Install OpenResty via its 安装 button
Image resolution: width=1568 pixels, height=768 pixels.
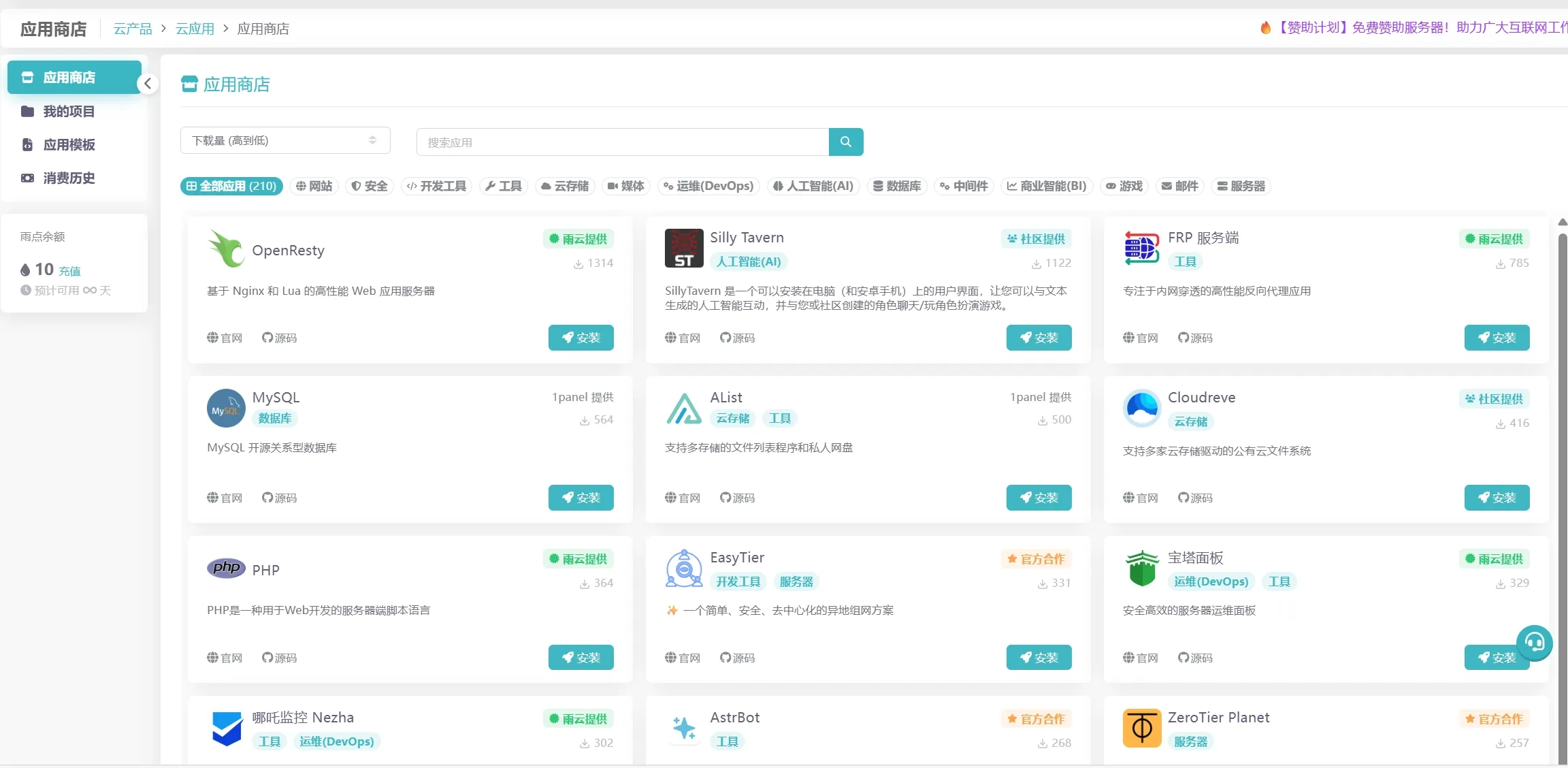click(579, 338)
